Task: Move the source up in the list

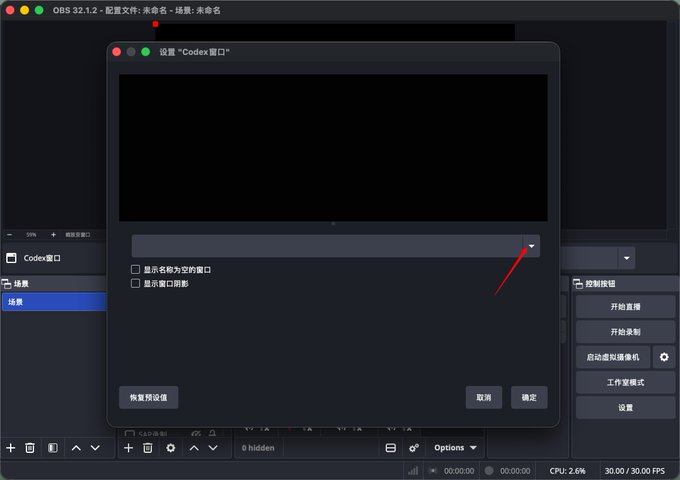Action: click(194, 448)
